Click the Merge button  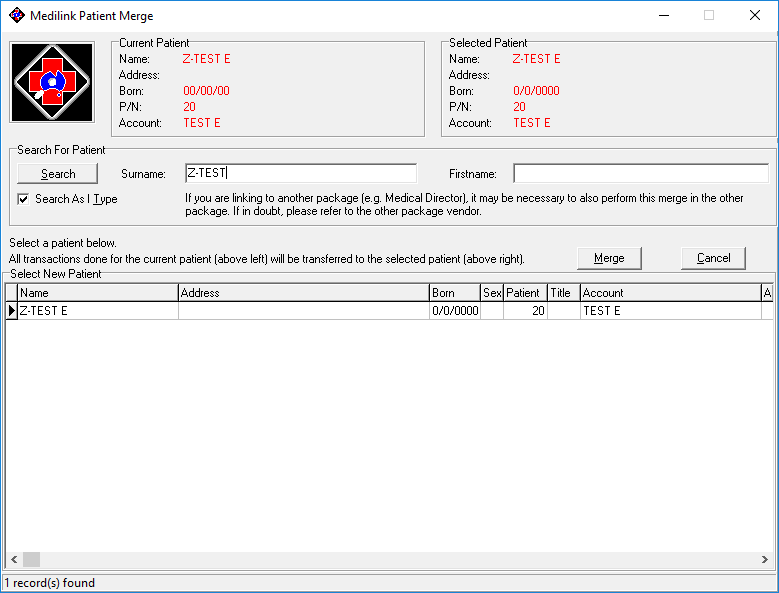609,258
